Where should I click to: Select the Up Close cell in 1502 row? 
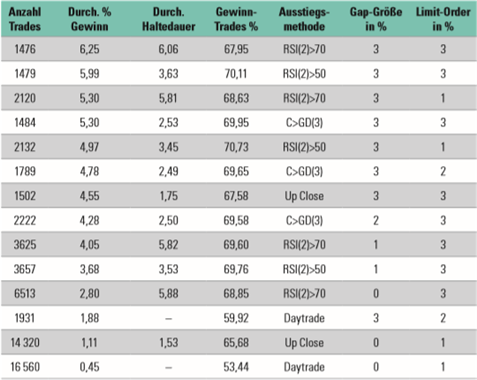tap(304, 196)
